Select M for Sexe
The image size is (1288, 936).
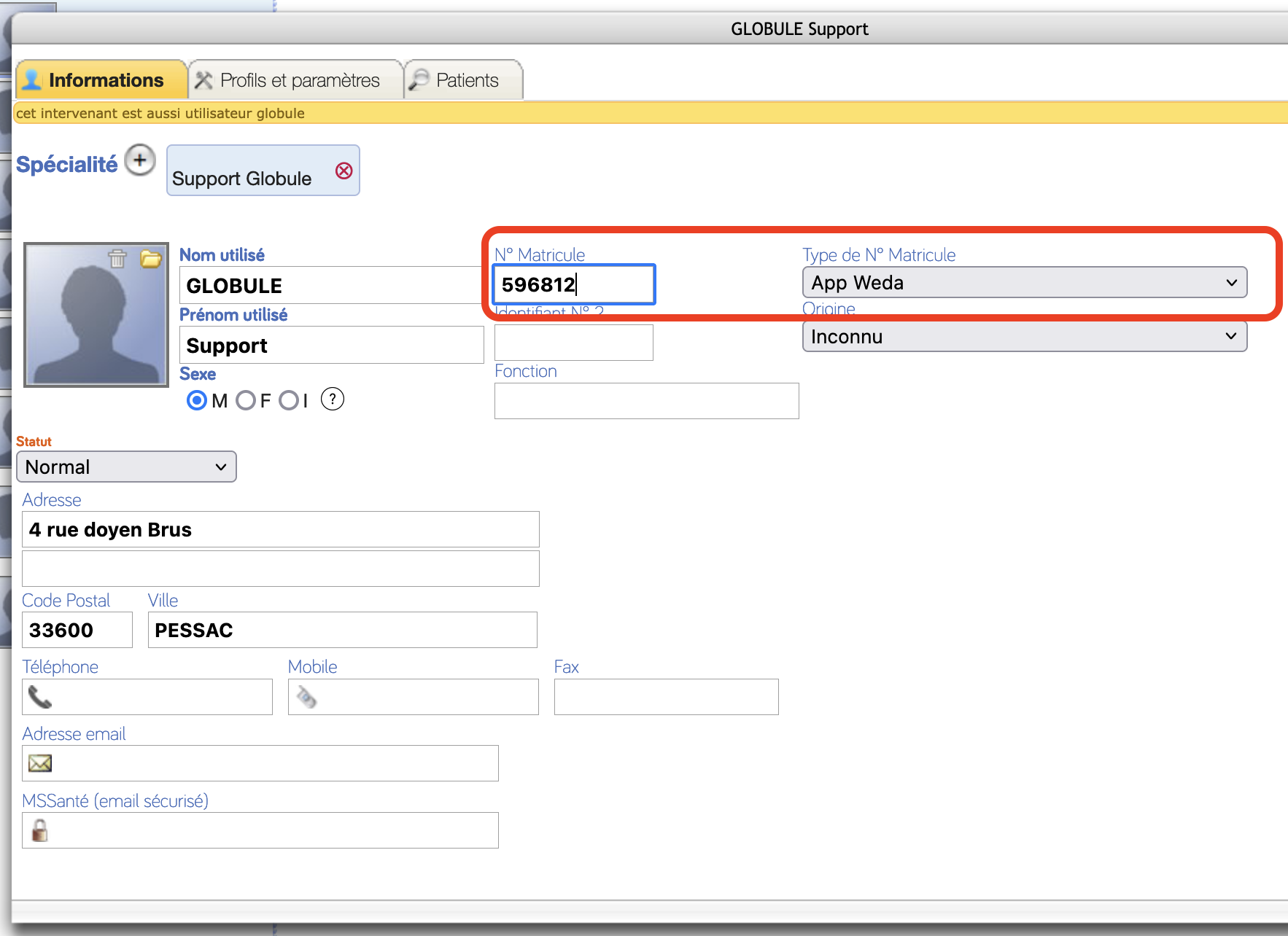pos(197,400)
